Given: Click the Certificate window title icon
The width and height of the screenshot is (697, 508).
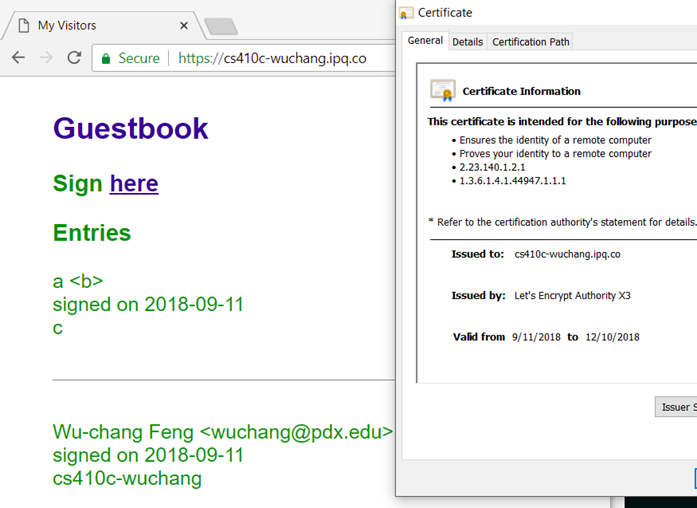Looking at the screenshot, I should 406,13.
